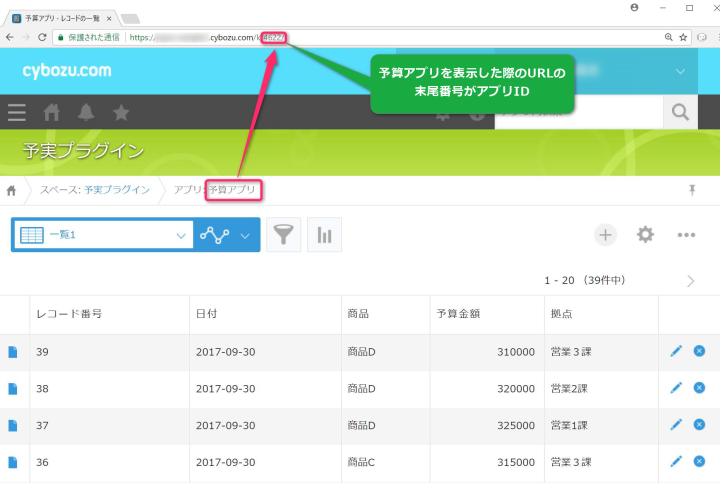Pin the breadcrumb bar with pin icon

click(691, 190)
